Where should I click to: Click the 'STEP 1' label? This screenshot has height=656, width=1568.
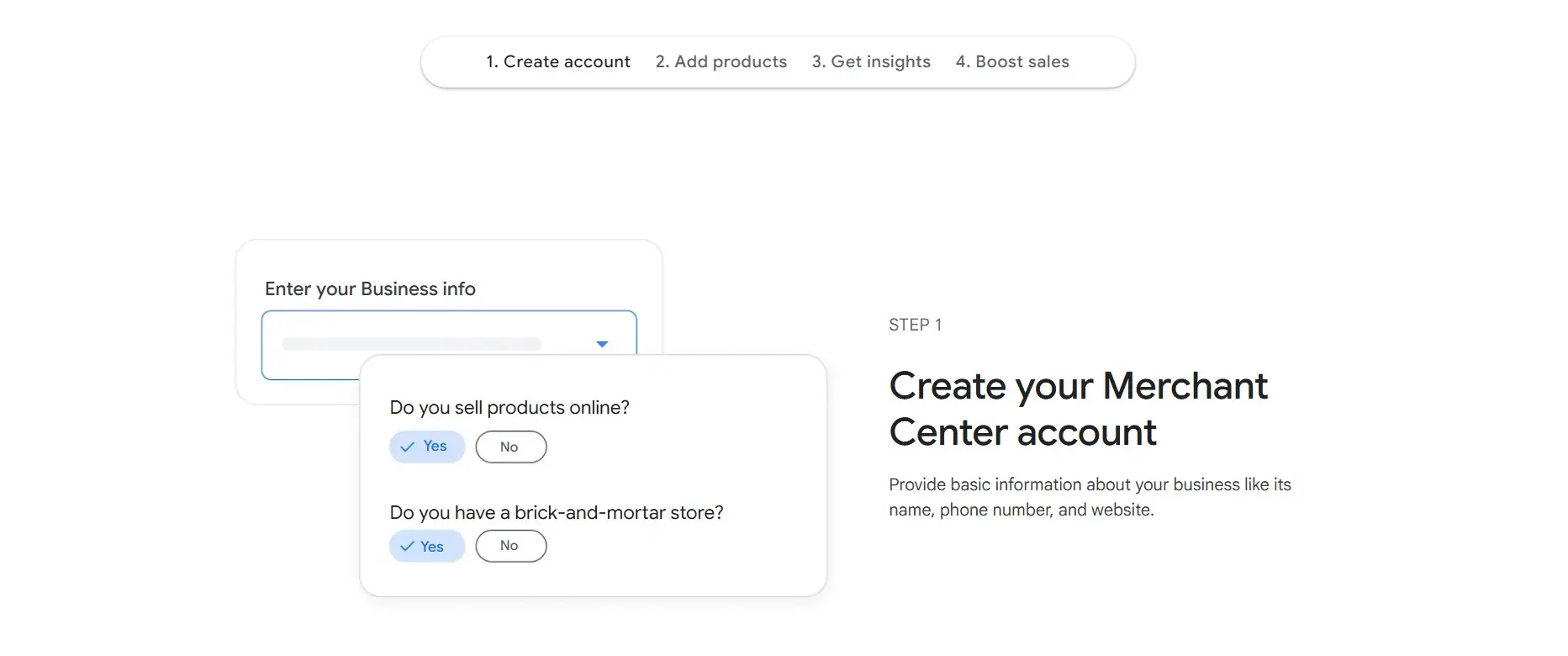[915, 325]
